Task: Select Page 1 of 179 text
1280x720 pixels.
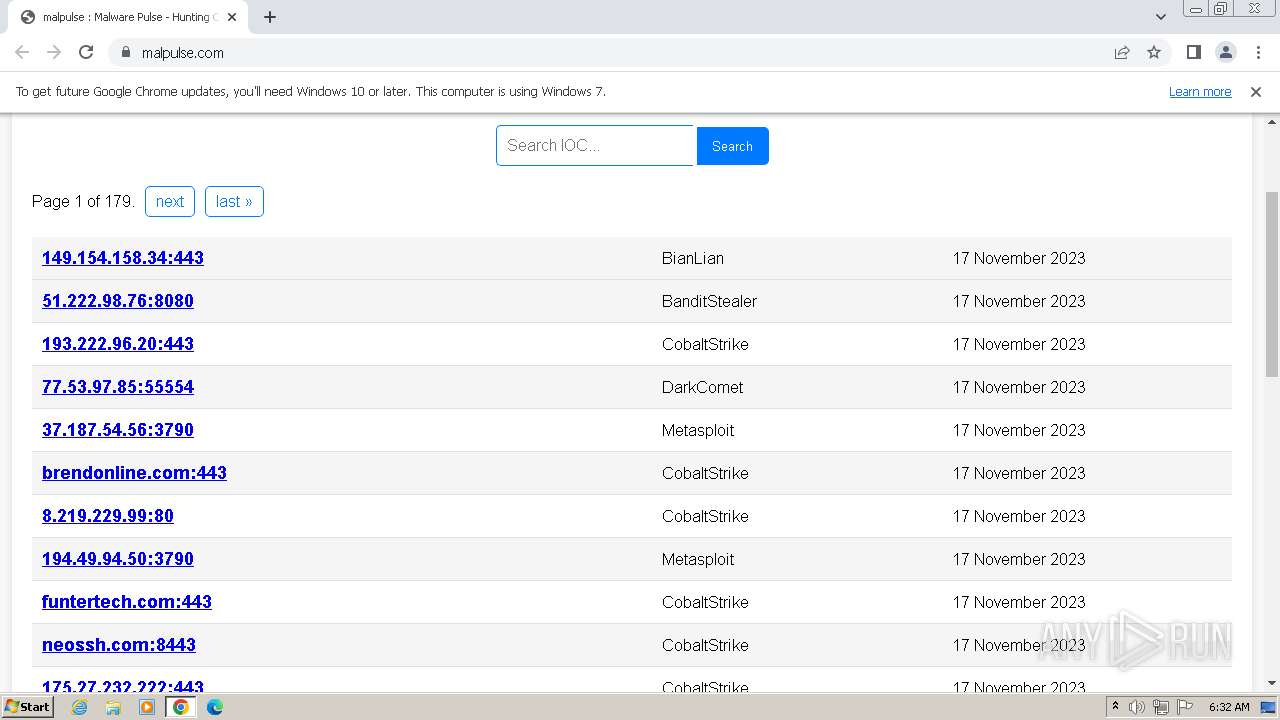Action: click(x=83, y=201)
